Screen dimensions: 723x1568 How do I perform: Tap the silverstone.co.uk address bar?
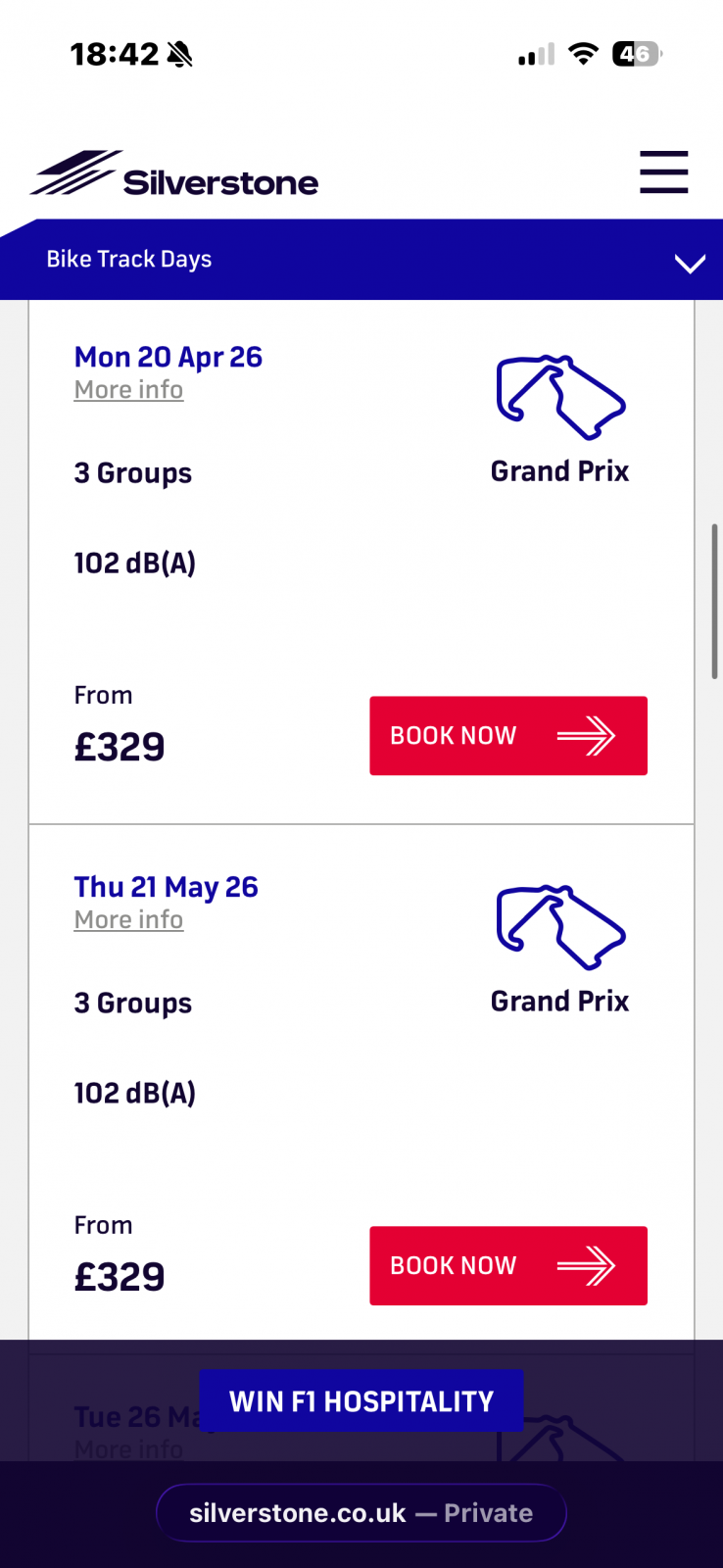[361, 1513]
